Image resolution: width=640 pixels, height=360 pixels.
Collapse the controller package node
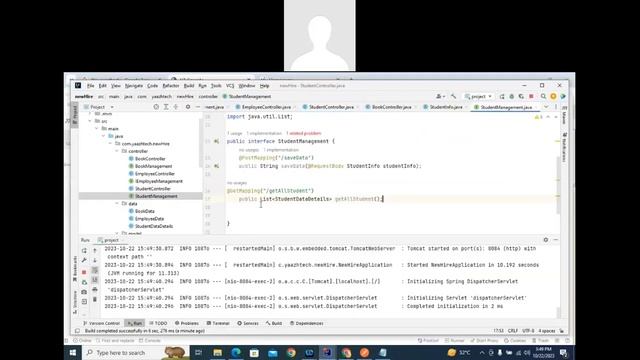click(117, 151)
